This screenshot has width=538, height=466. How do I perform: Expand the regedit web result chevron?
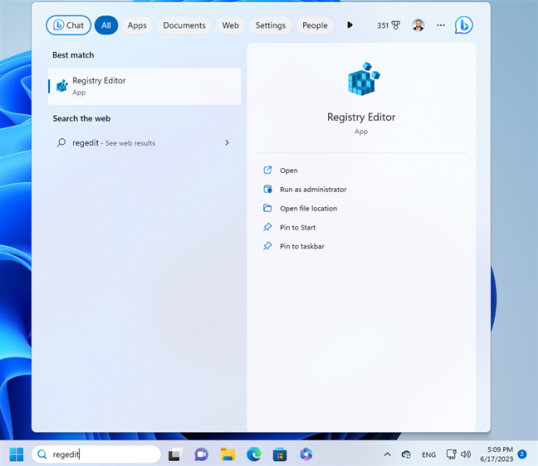[x=227, y=143]
